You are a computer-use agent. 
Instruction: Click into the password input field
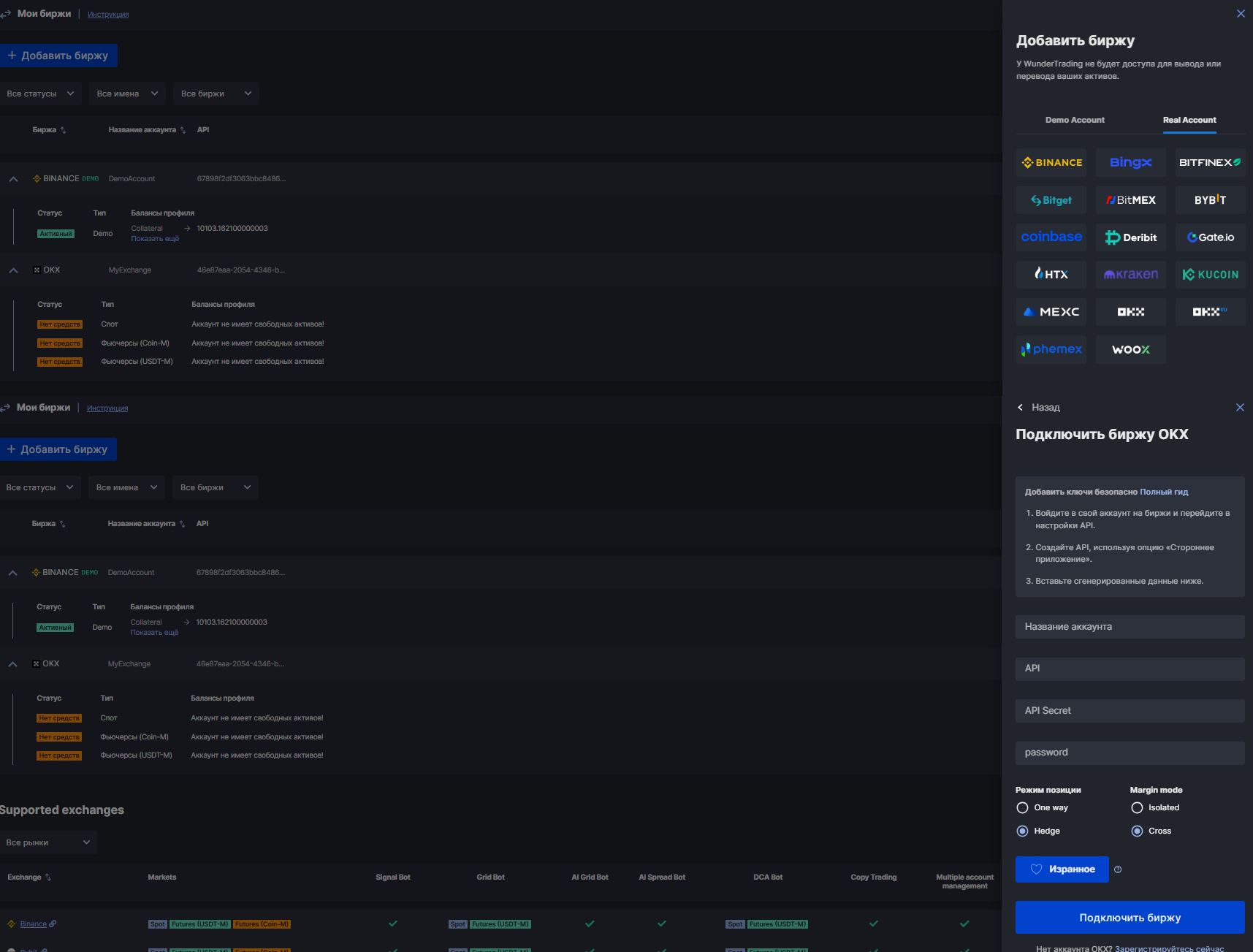[x=1130, y=753]
